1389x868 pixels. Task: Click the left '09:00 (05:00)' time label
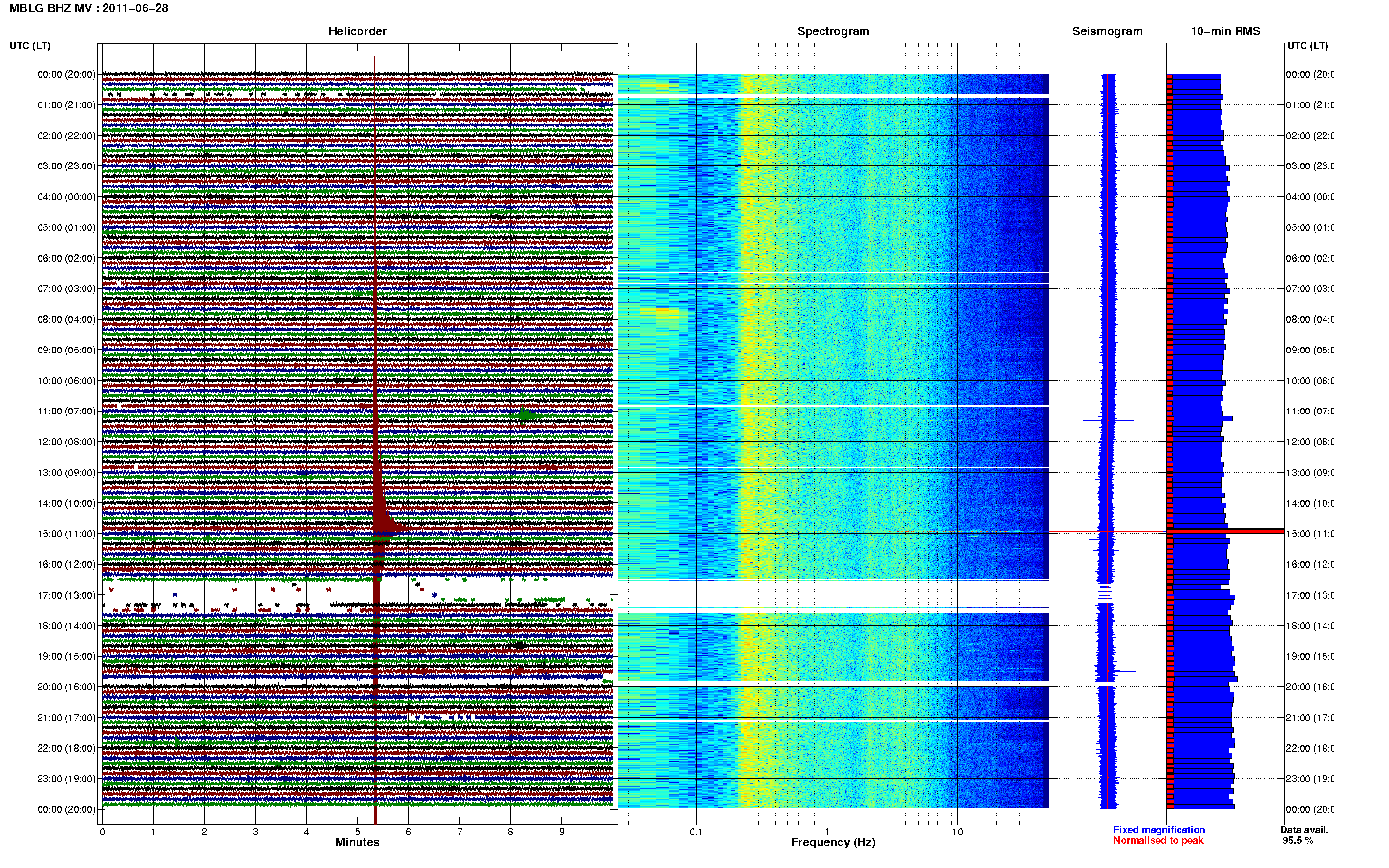click(x=66, y=350)
